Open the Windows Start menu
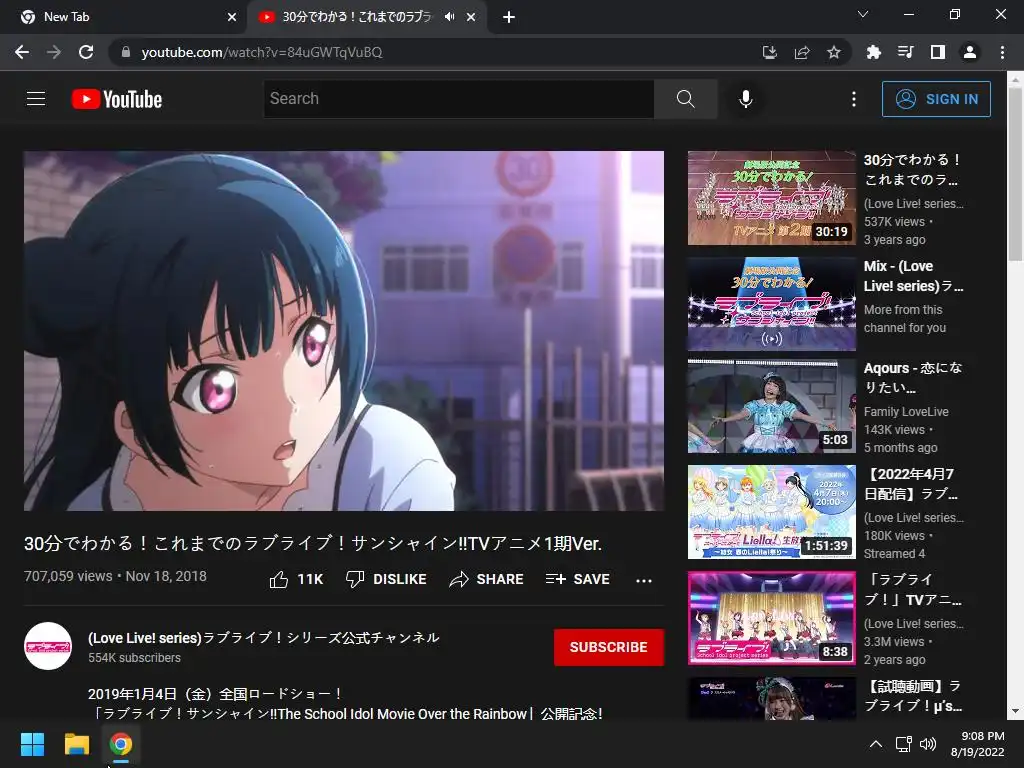 click(32, 744)
